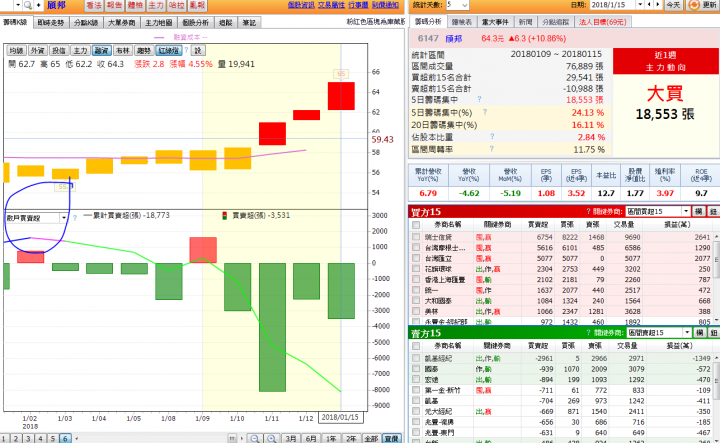The image size is (720, 443).
Task: Go to next date with right arrow
Action: click(658, 5)
